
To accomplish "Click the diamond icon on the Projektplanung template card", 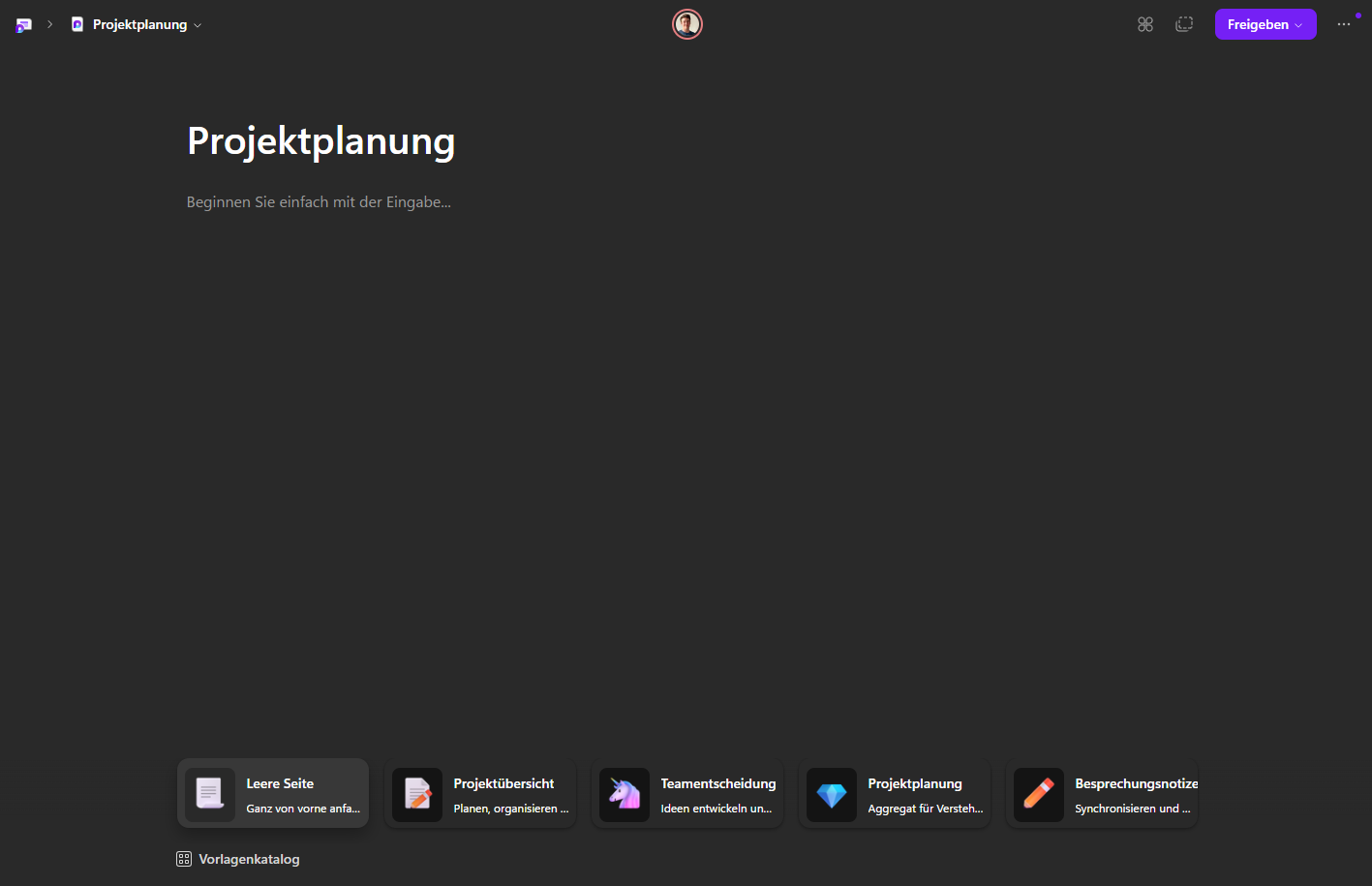I will [x=831, y=794].
